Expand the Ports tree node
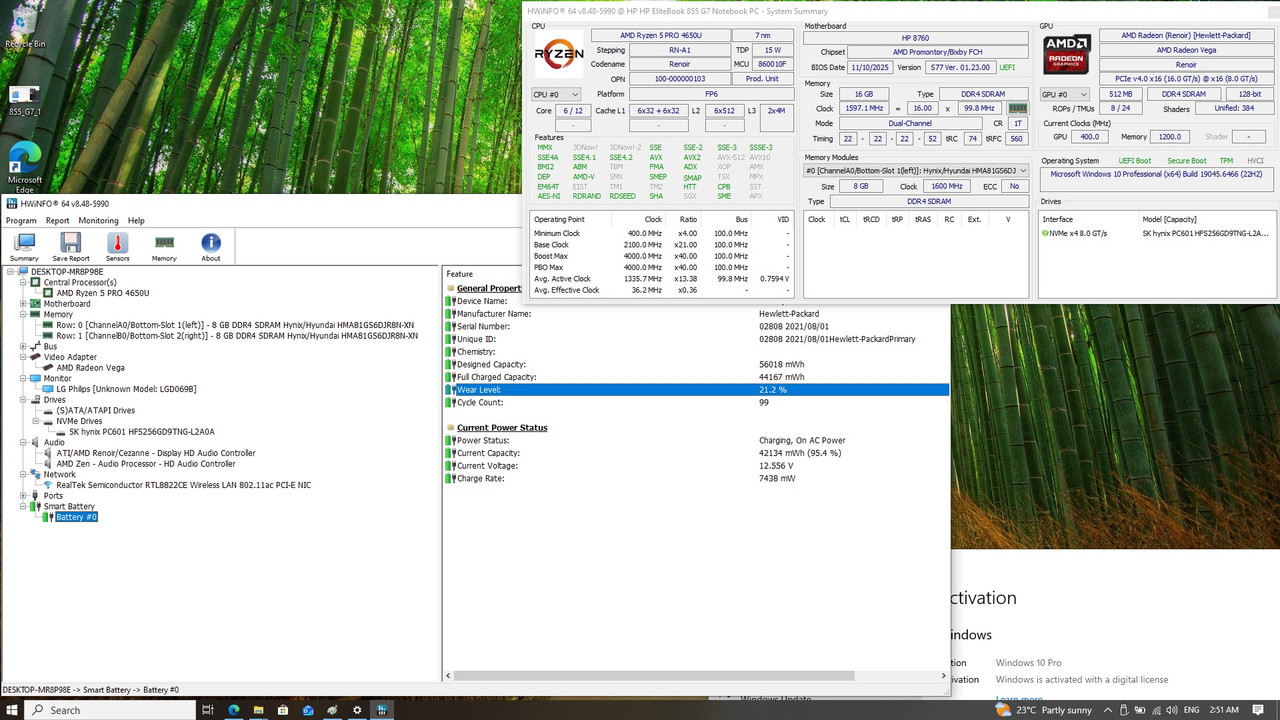1280x720 pixels. (x=23, y=496)
